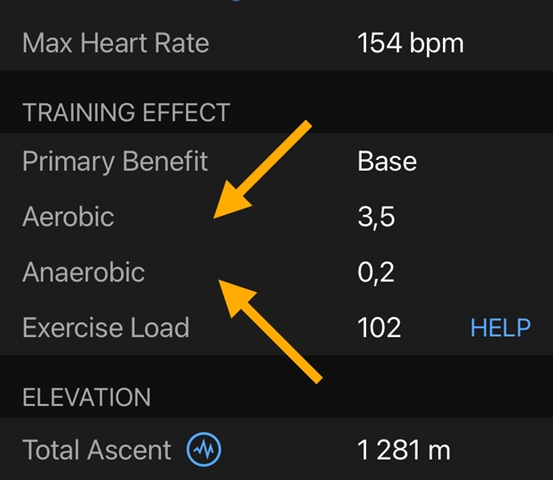Tap the 1 281 m ascent value
553x480 pixels.
pyautogui.click(x=404, y=450)
